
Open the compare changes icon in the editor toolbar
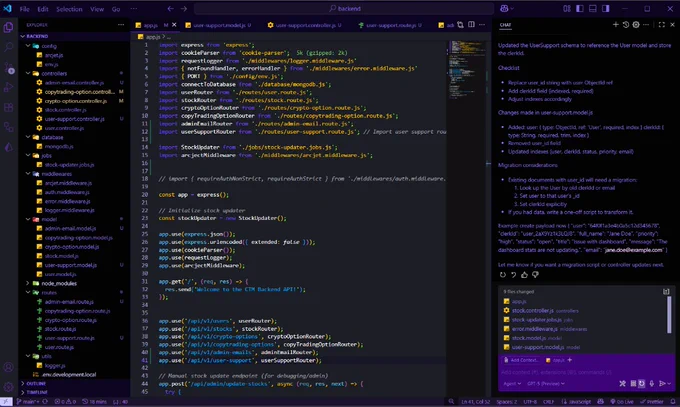460,25
